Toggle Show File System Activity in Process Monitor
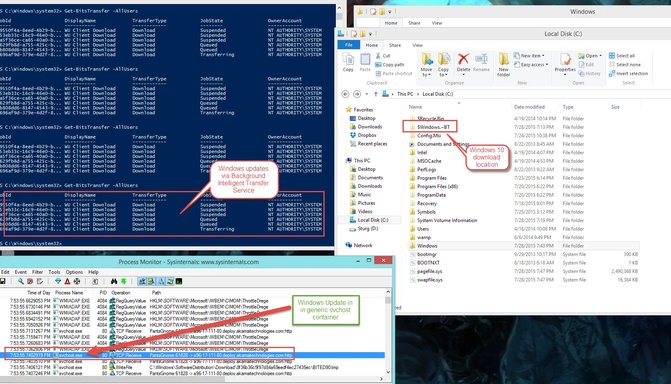The image size is (671, 384). point(151,281)
